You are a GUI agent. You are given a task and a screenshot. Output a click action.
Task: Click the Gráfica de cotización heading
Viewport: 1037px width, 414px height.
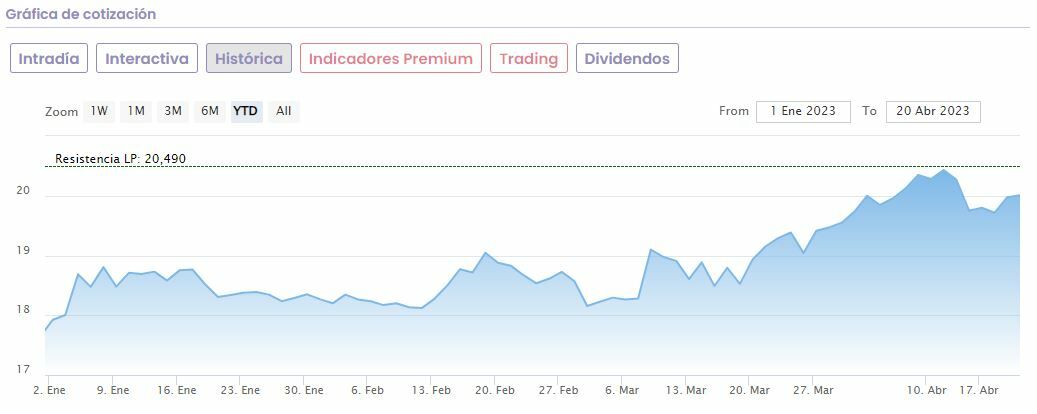coord(81,15)
